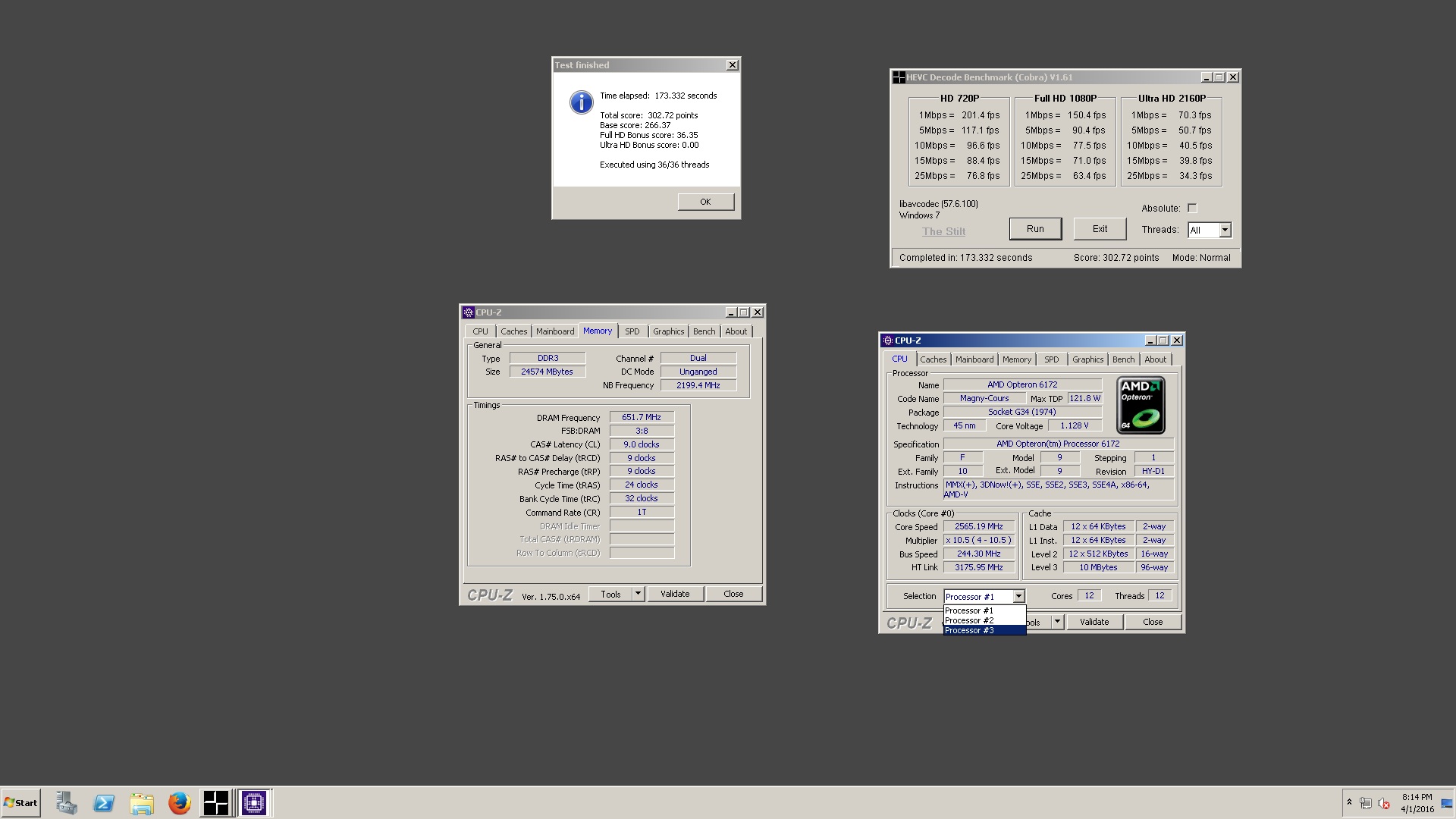Screen dimensions: 1456x819
Task: Click HEVC Decode Benchmark title bar icon
Action: point(899,77)
